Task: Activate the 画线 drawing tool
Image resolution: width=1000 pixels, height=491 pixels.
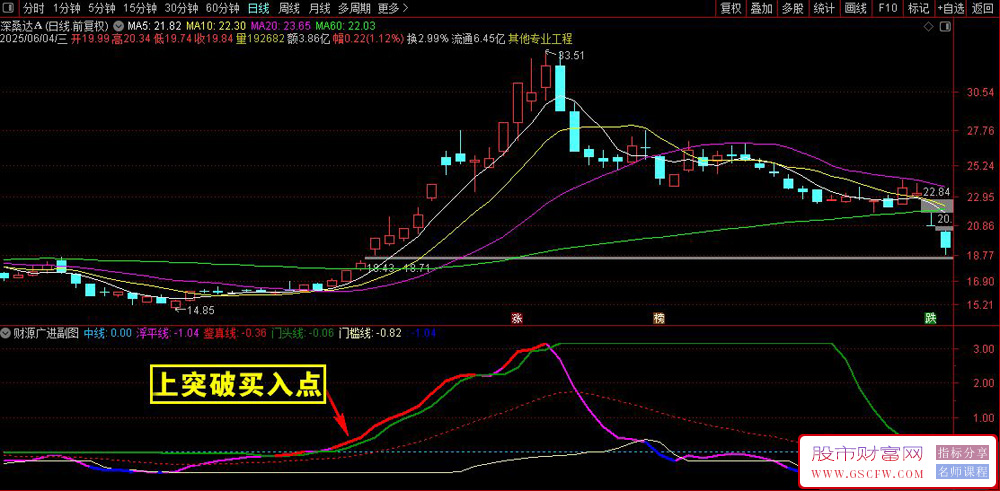Action: coord(855,8)
